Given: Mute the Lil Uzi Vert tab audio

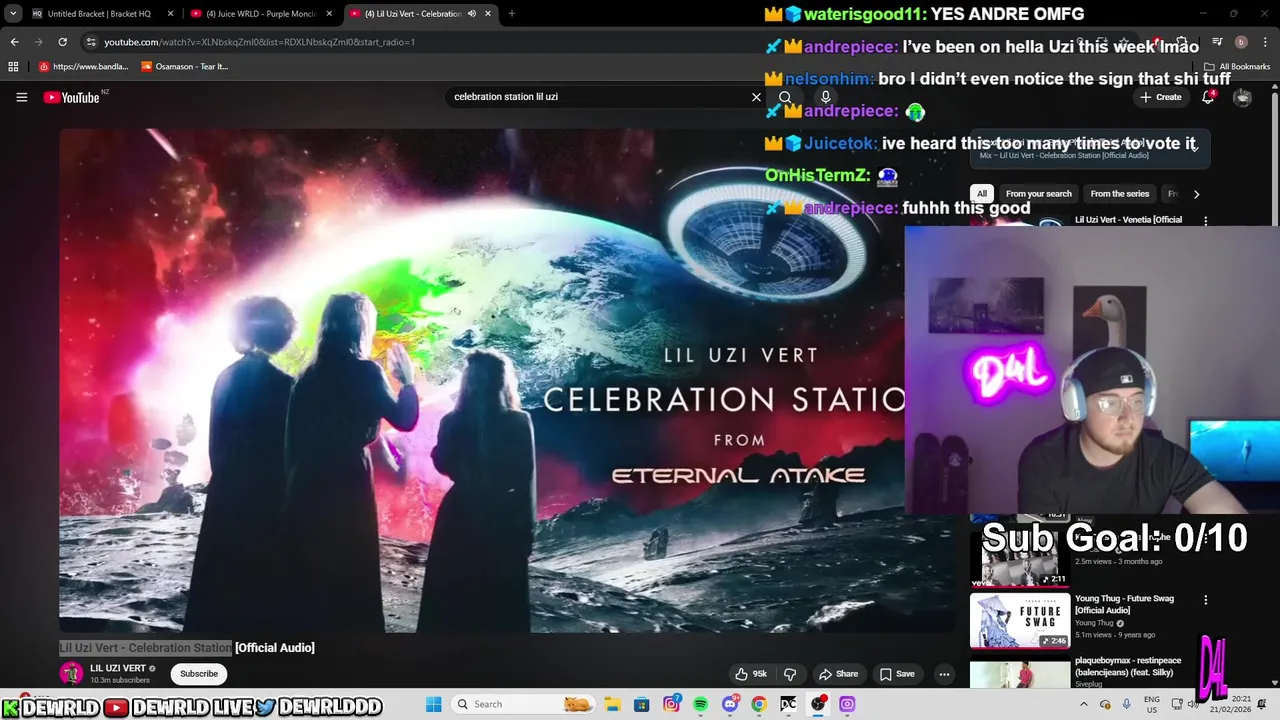Looking at the screenshot, I should pos(471,14).
